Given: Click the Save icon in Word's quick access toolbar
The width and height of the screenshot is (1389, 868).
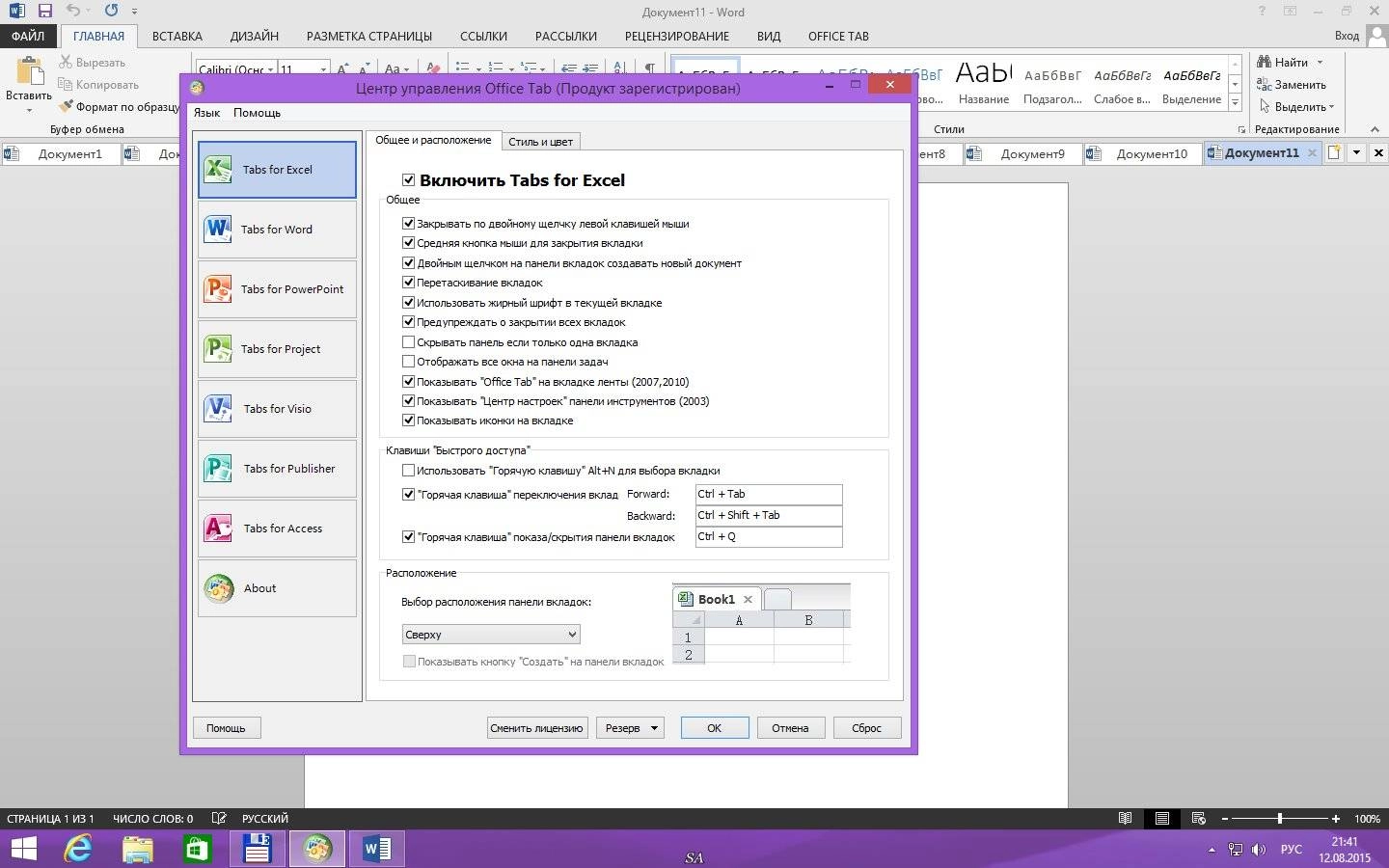Looking at the screenshot, I should click(44, 12).
